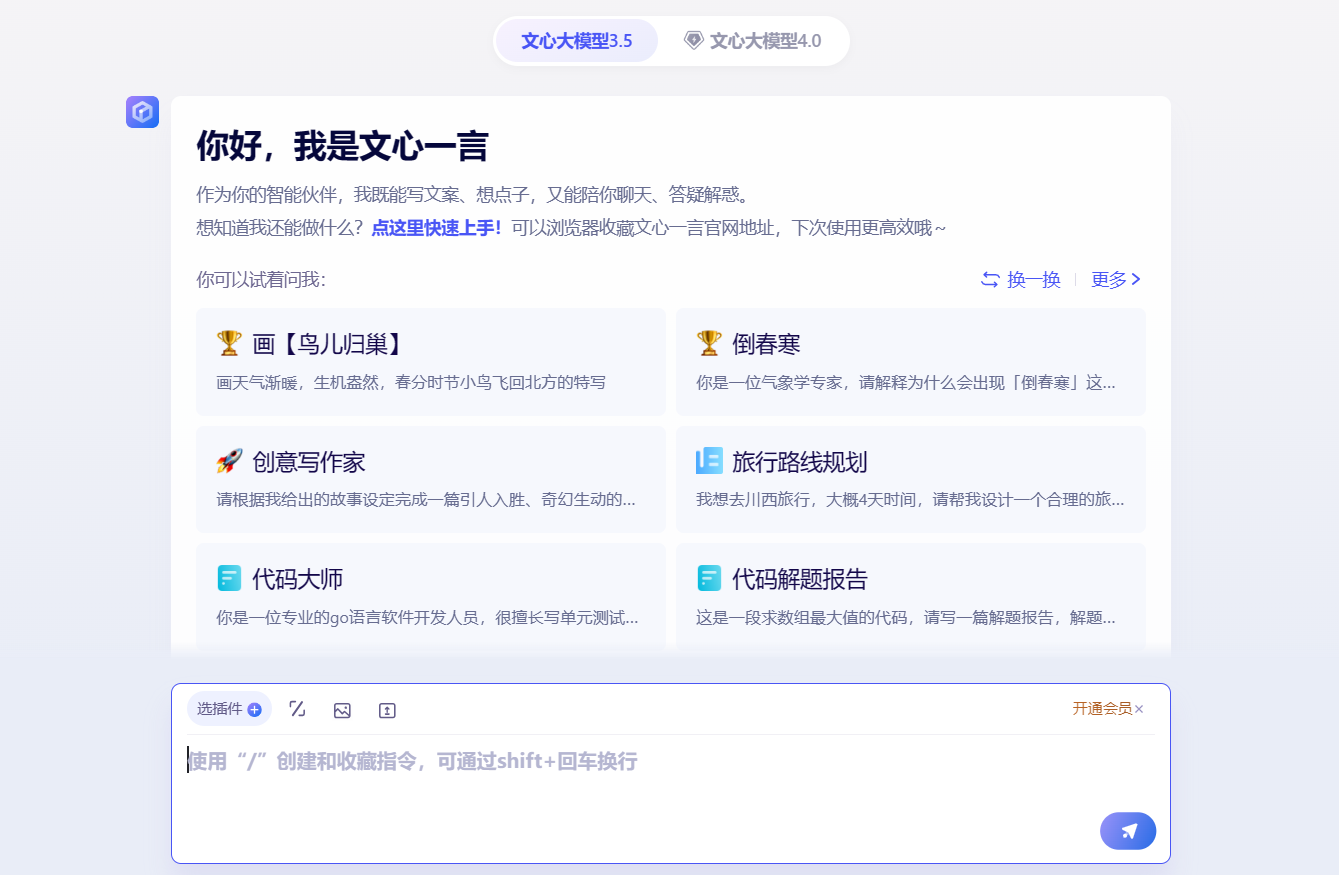Click the slash command icon in toolbar

click(x=297, y=709)
